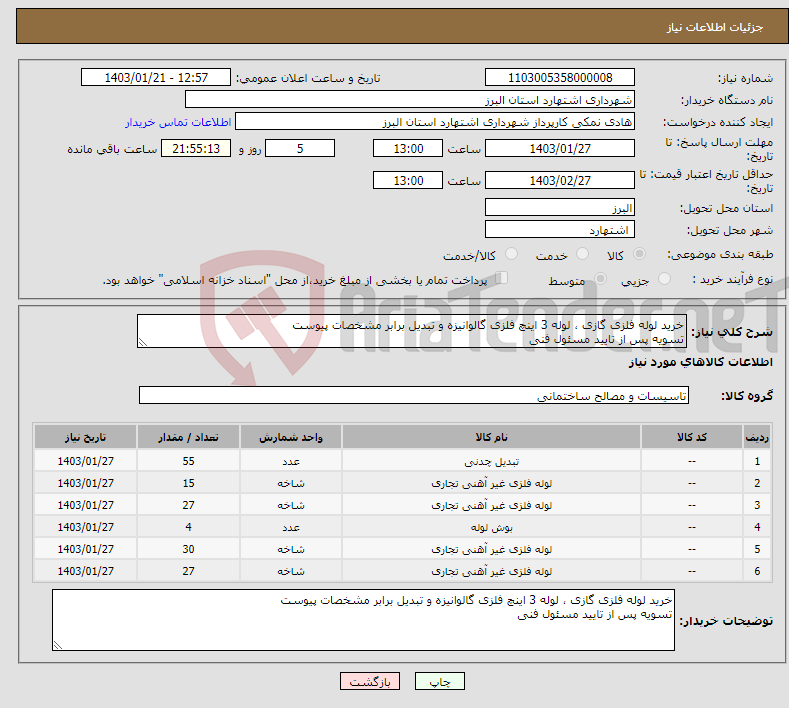The height and width of the screenshot is (708, 789).
Task: Click the response deadline date 1403/01/27 field
Action: [560, 148]
